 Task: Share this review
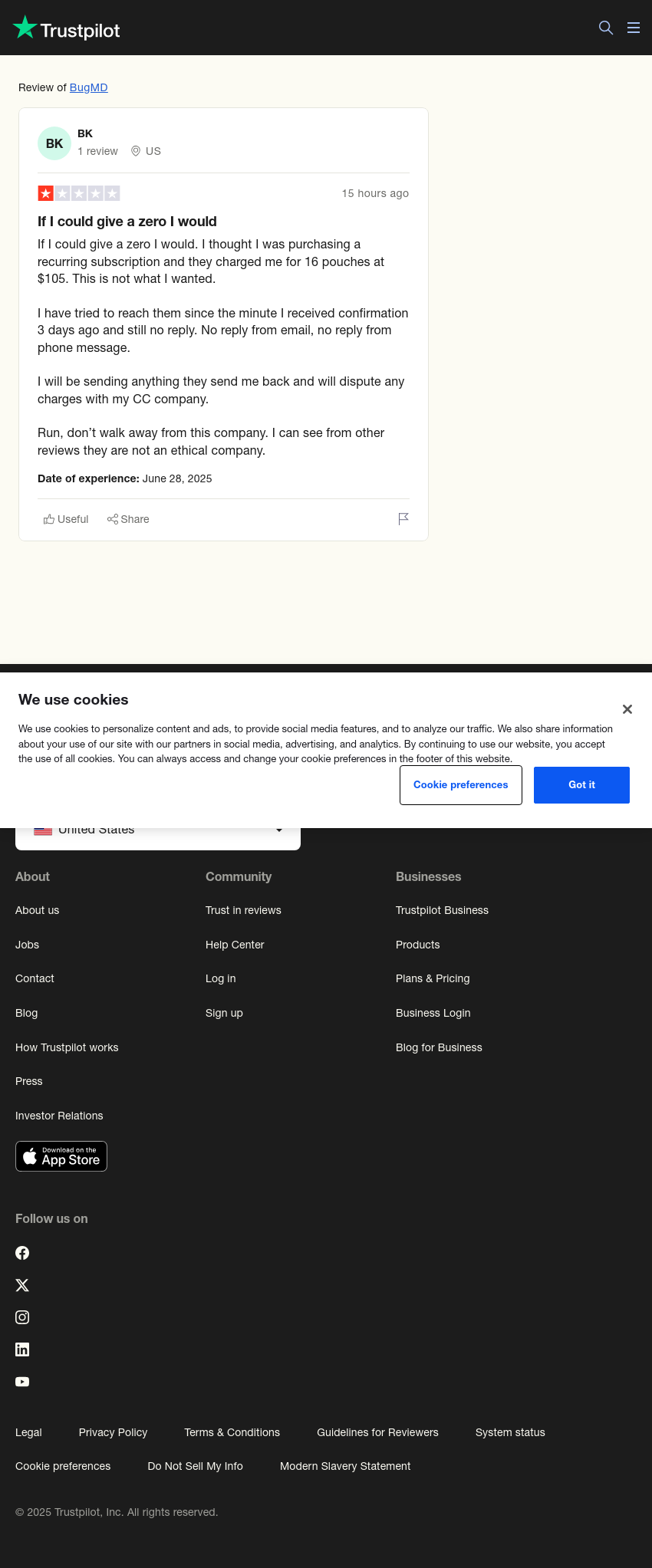[128, 519]
